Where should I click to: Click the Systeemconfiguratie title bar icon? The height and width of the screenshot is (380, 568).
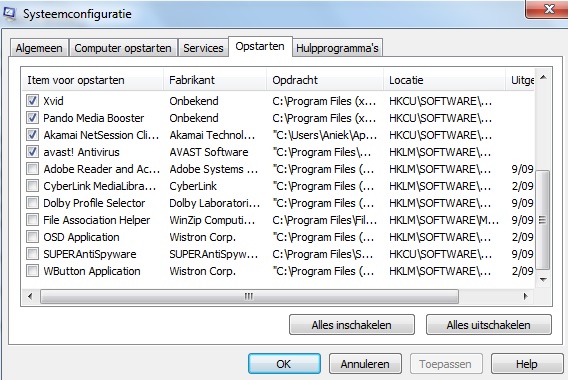pyautogui.click(x=9, y=13)
